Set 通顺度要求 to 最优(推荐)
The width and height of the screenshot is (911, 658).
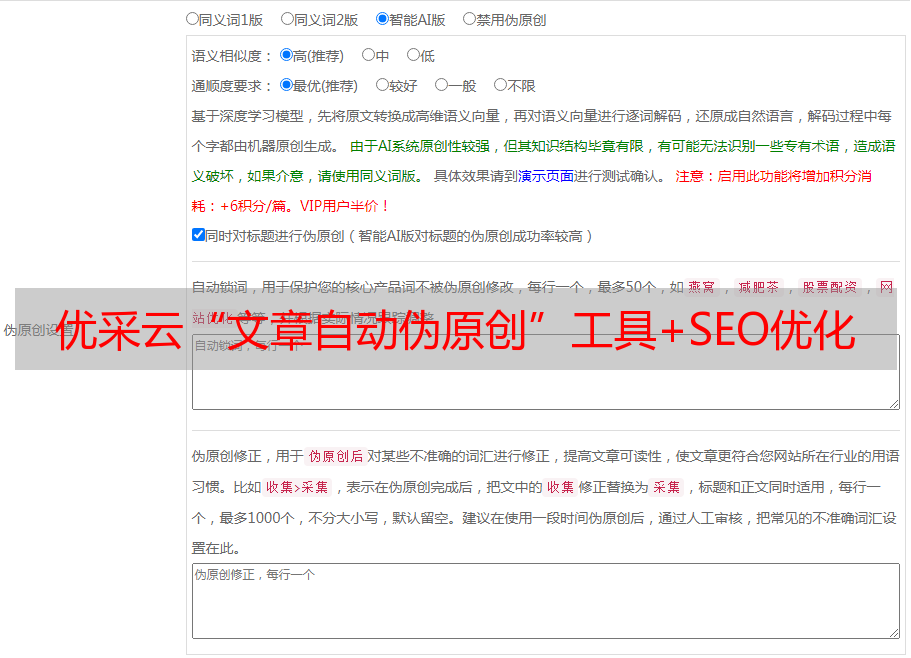pos(286,85)
